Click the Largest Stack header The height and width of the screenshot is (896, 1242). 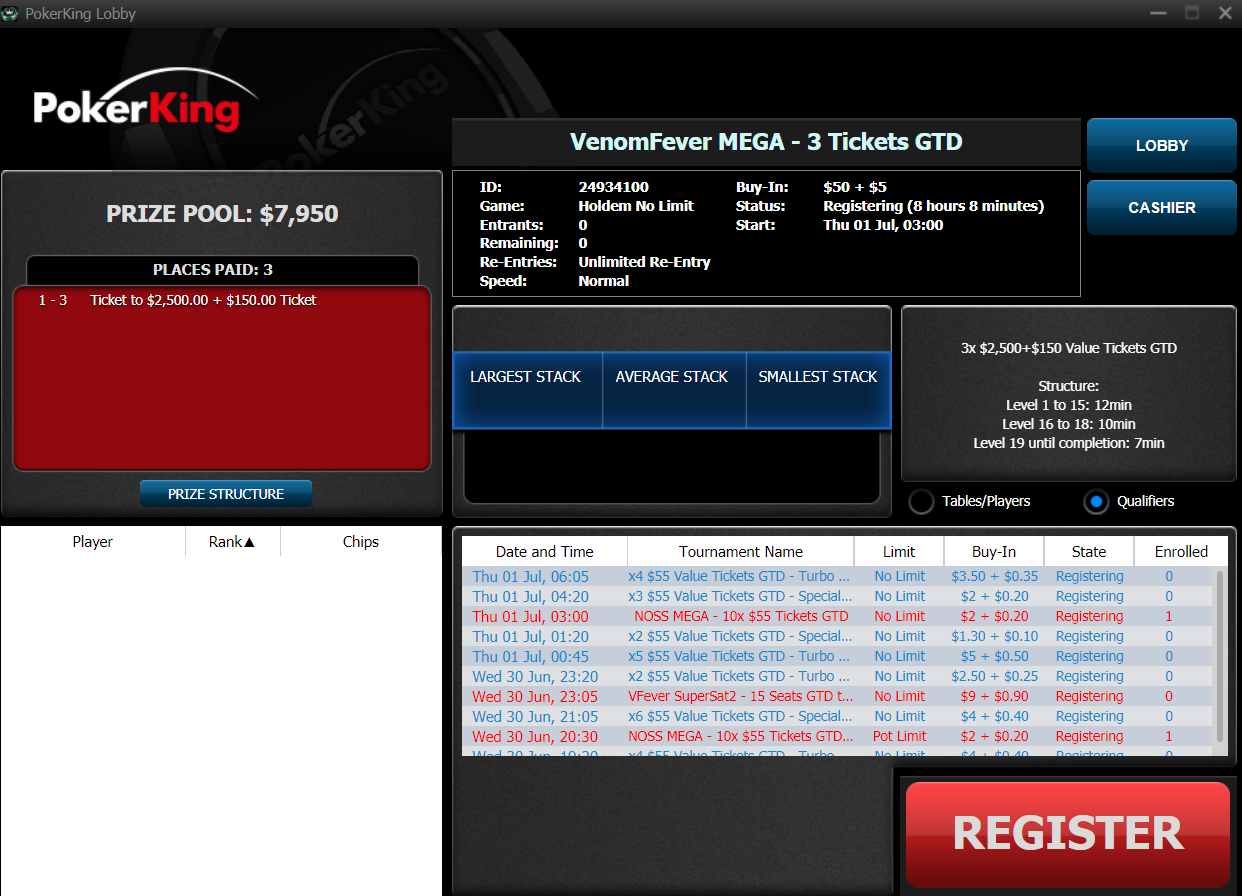[526, 377]
